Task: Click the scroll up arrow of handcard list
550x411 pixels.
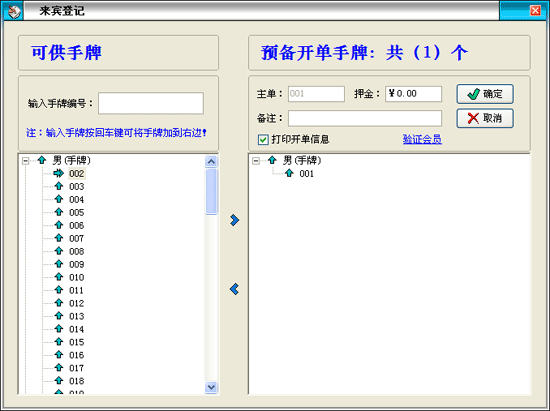Action: 211,161
